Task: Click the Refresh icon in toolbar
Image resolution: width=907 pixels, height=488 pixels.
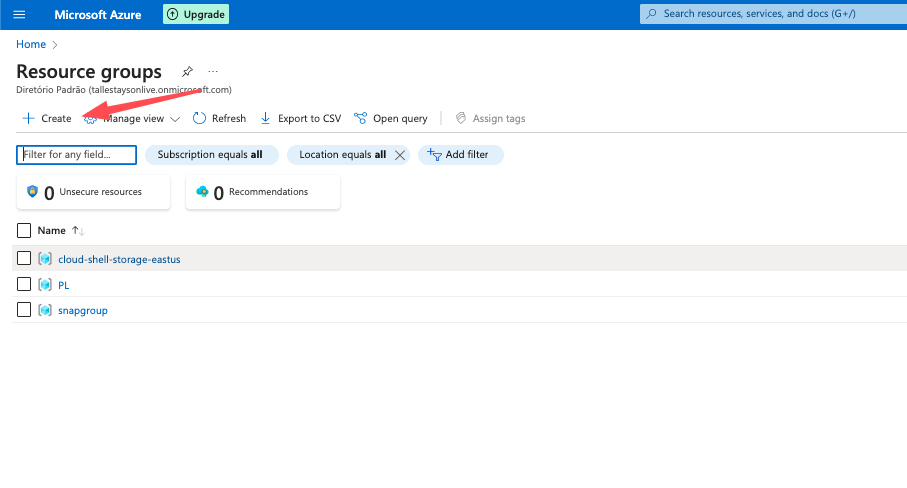Action: click(x=200, y=118)
